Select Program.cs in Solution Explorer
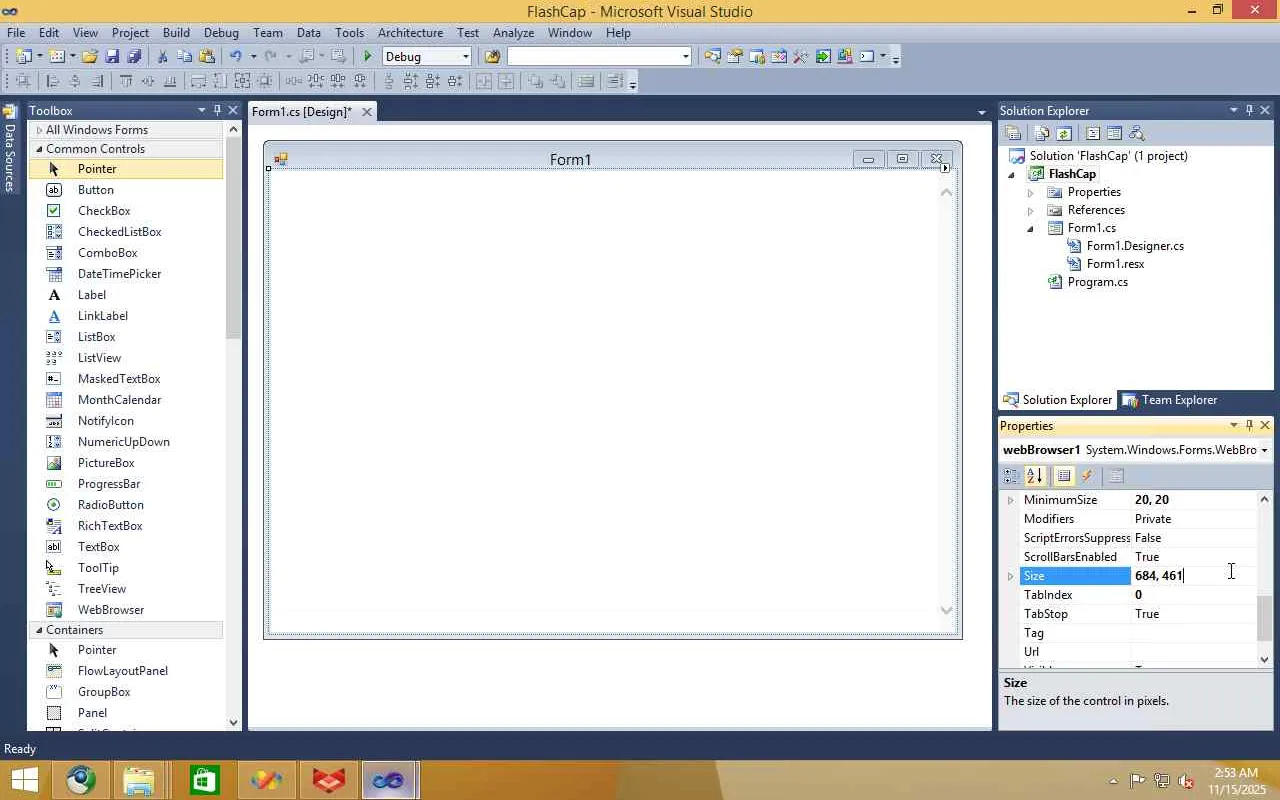1280x800 pixels. 1097,282
